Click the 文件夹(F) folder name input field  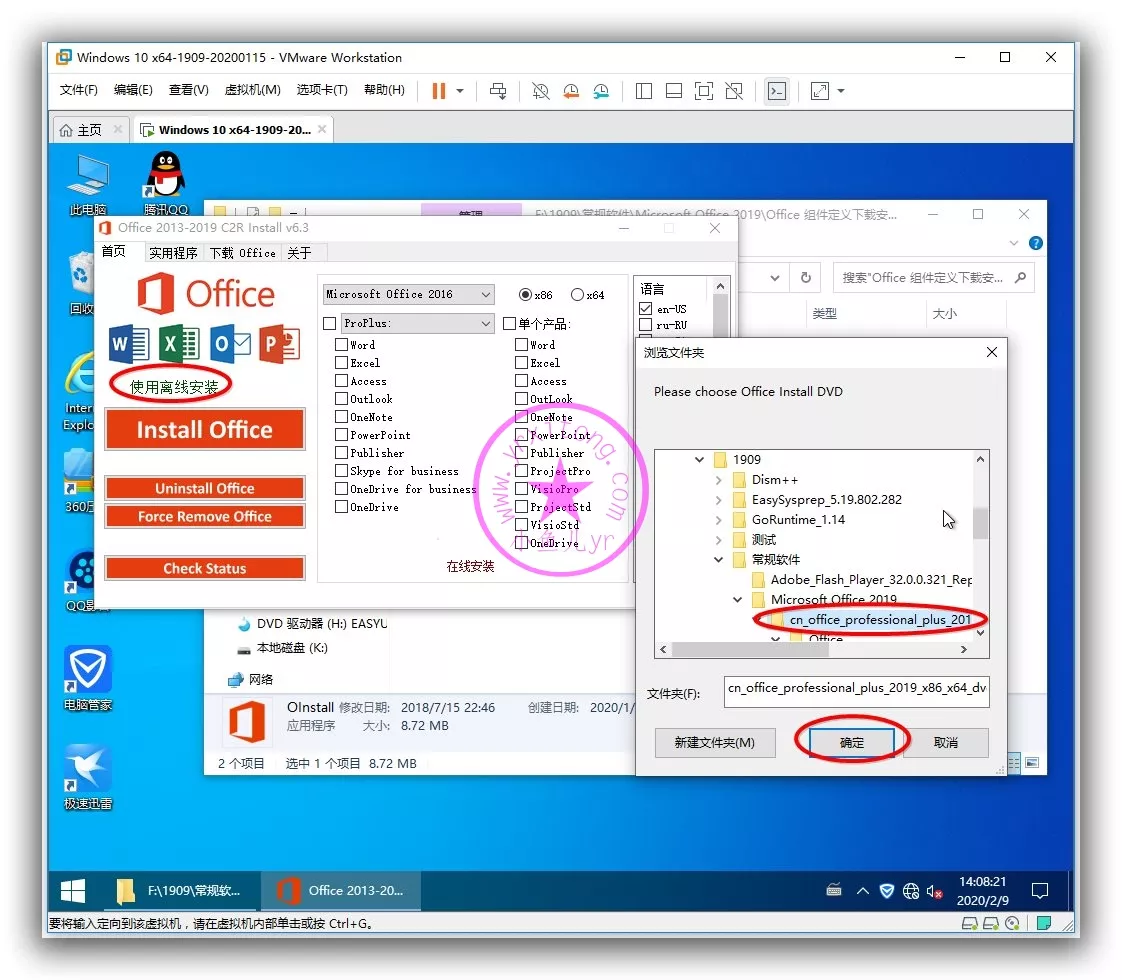856,689
